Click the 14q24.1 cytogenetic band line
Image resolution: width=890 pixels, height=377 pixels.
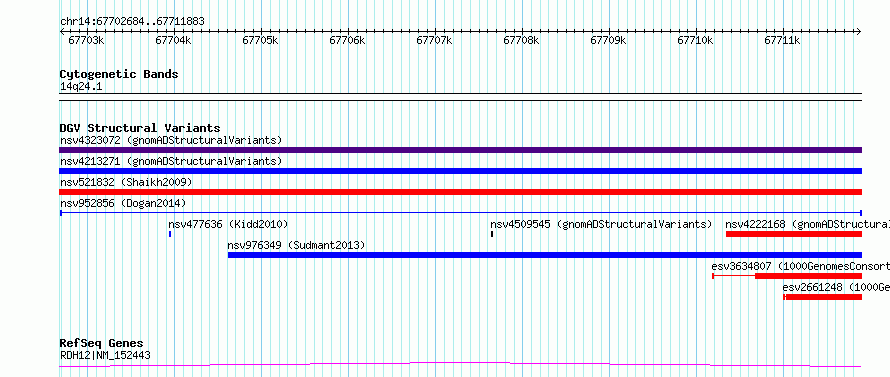pos(460,93)
